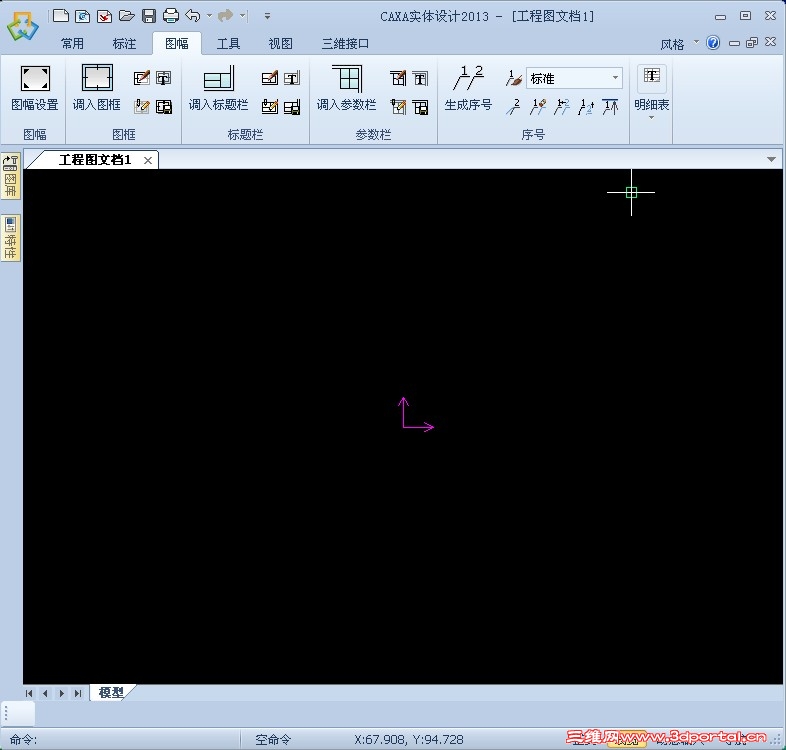Viewport: 786px width, 750px height.
Task: Open the 视图 ribbon tab
Action: [280, 44]
